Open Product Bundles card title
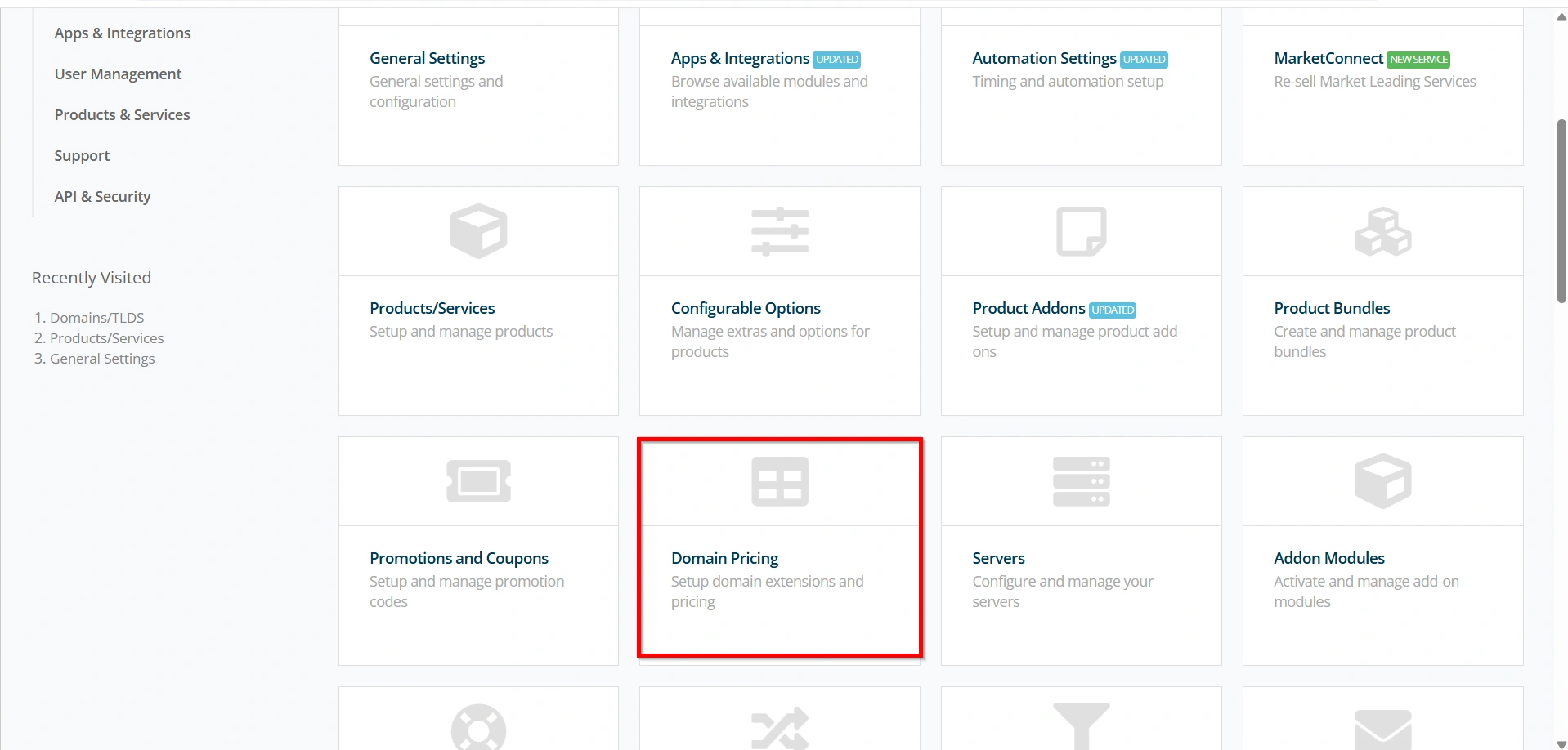 tap(1332, 308)
